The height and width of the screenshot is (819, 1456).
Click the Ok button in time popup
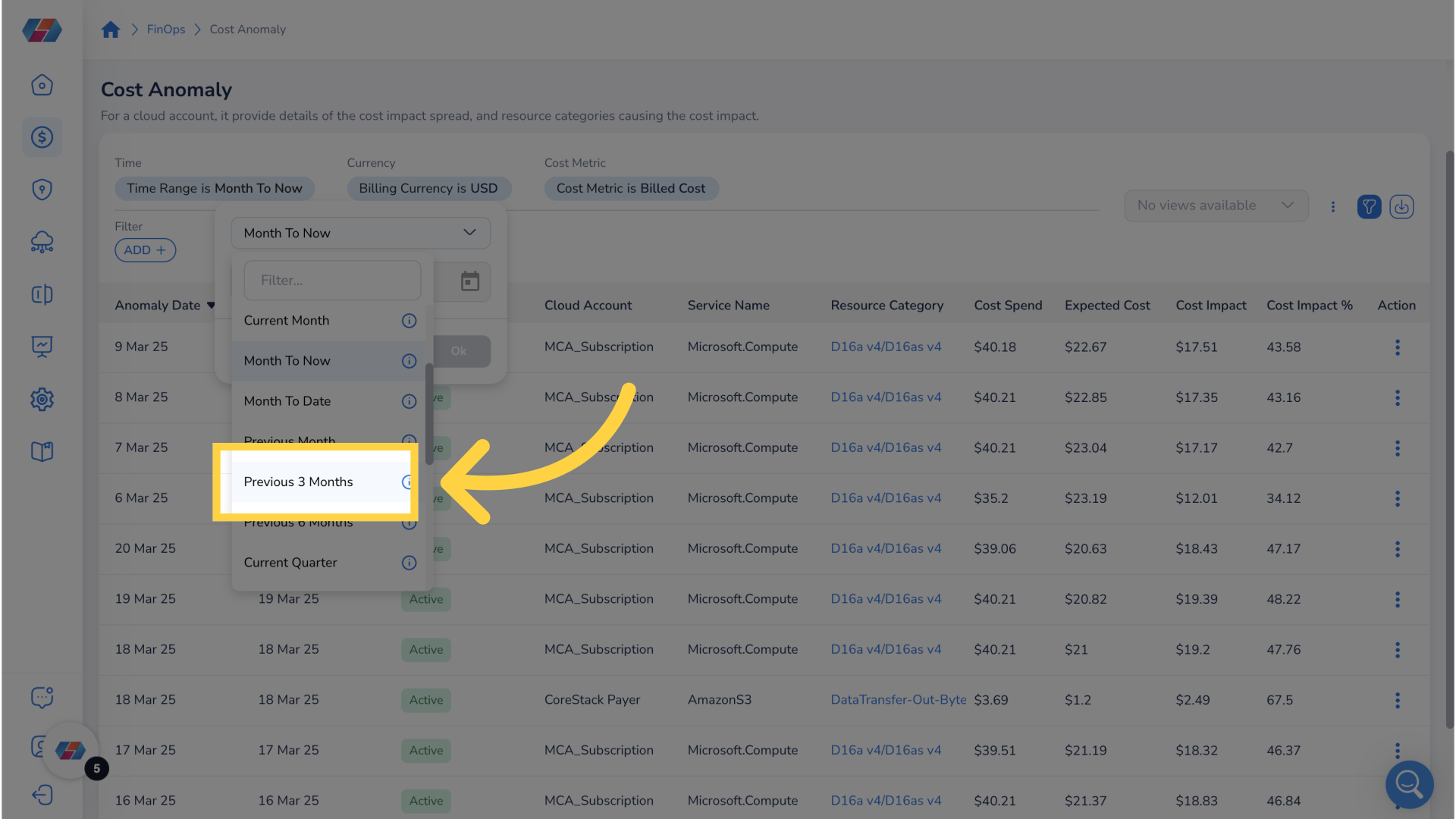[x=459, y=351]
